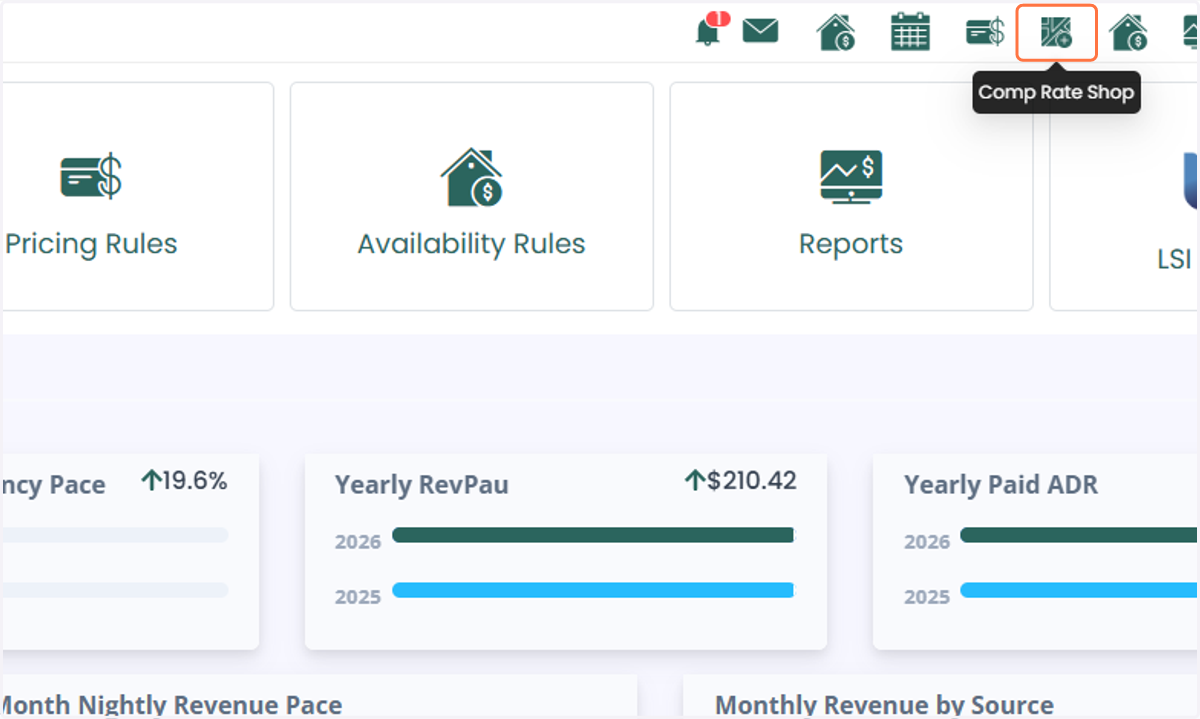Open the Availability Rules card
This screenshot has width=1200, height=719.
coord(471,196)
